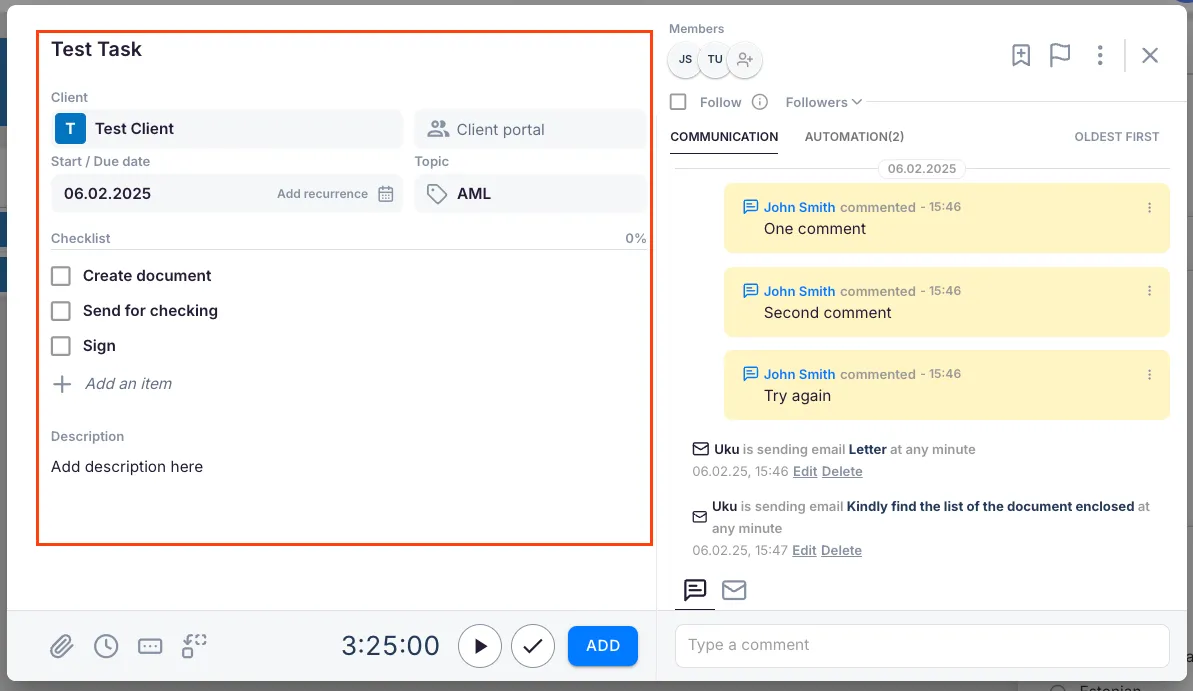Check the Create document checklist item

coord(61,276)
